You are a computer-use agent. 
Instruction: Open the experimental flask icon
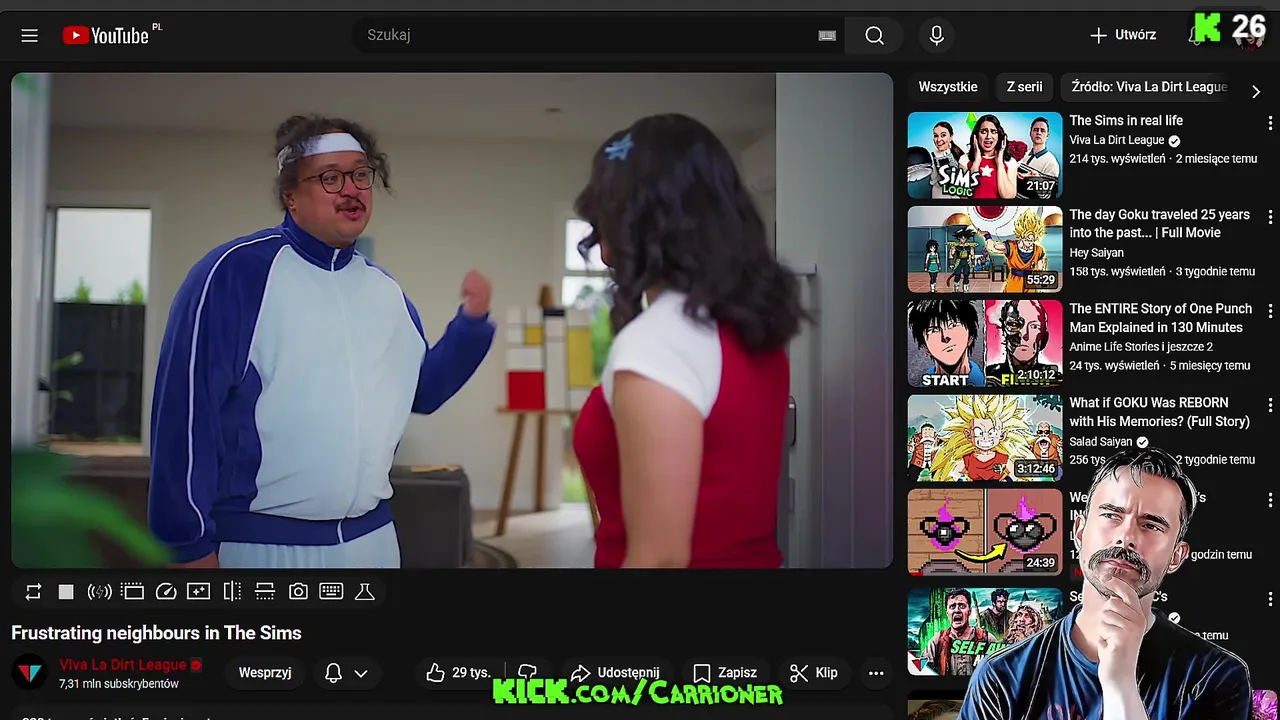click(365, 592)
